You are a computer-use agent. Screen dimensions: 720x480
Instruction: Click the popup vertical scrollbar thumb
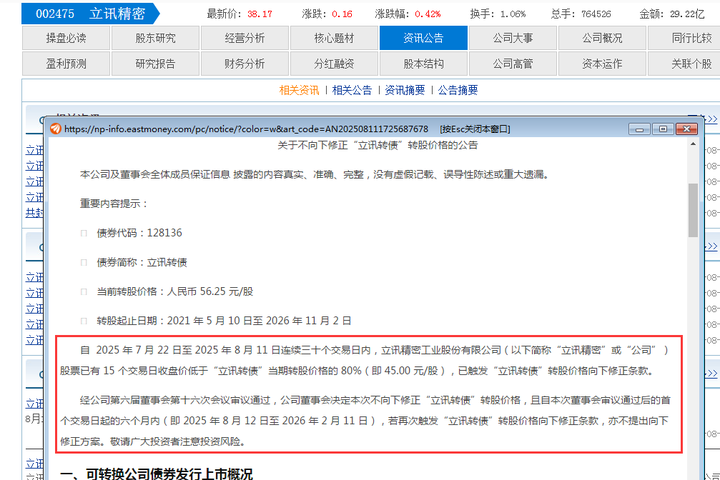(x=693, y=210)
